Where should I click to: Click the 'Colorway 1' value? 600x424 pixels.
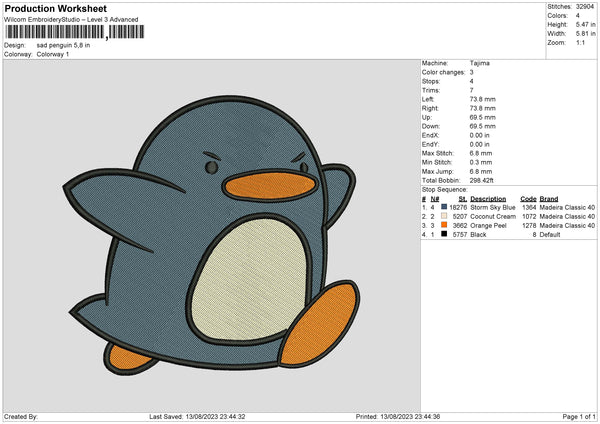pos(53,54)
